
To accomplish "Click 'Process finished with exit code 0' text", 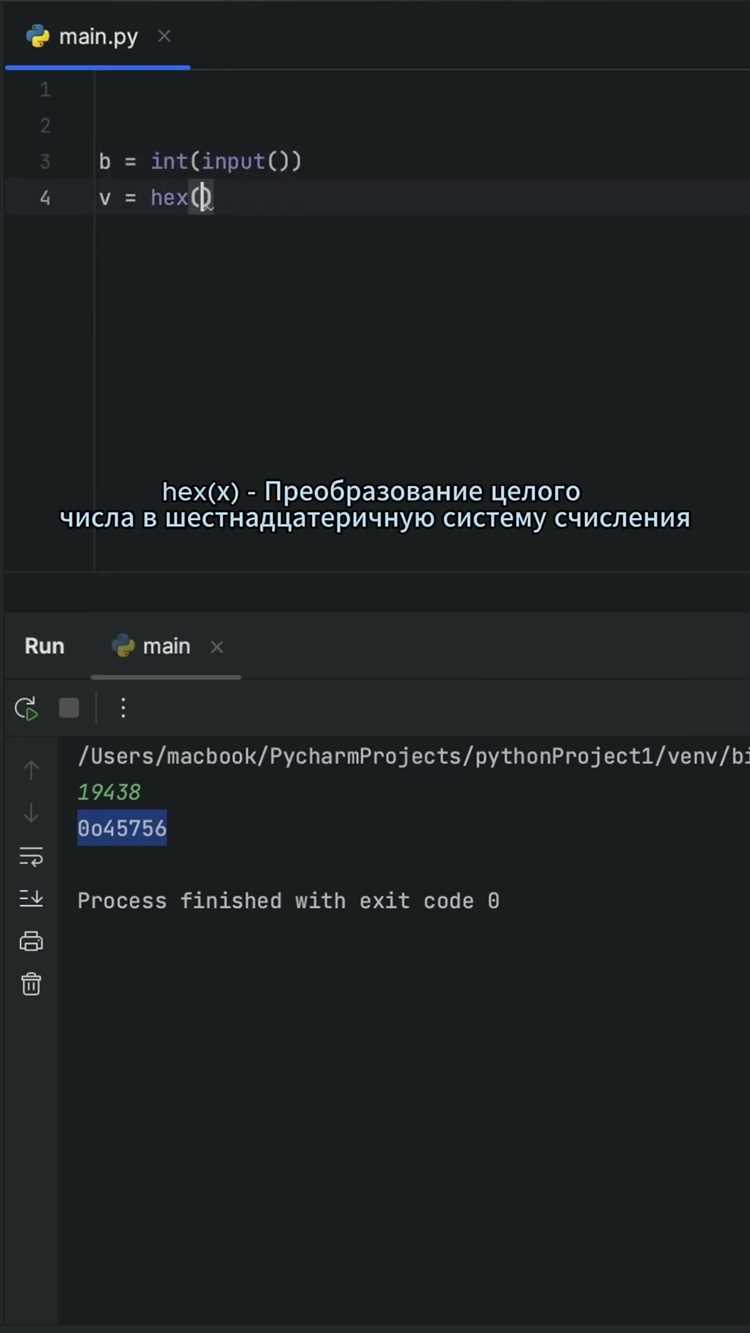I will tap(288, 901).
